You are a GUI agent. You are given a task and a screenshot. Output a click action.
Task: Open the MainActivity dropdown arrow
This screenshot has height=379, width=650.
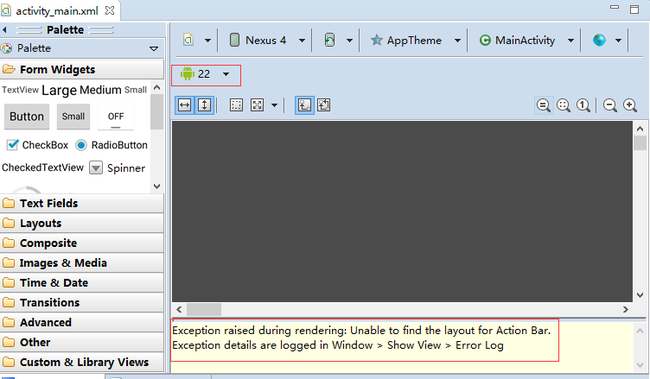[x=571, y=41]
